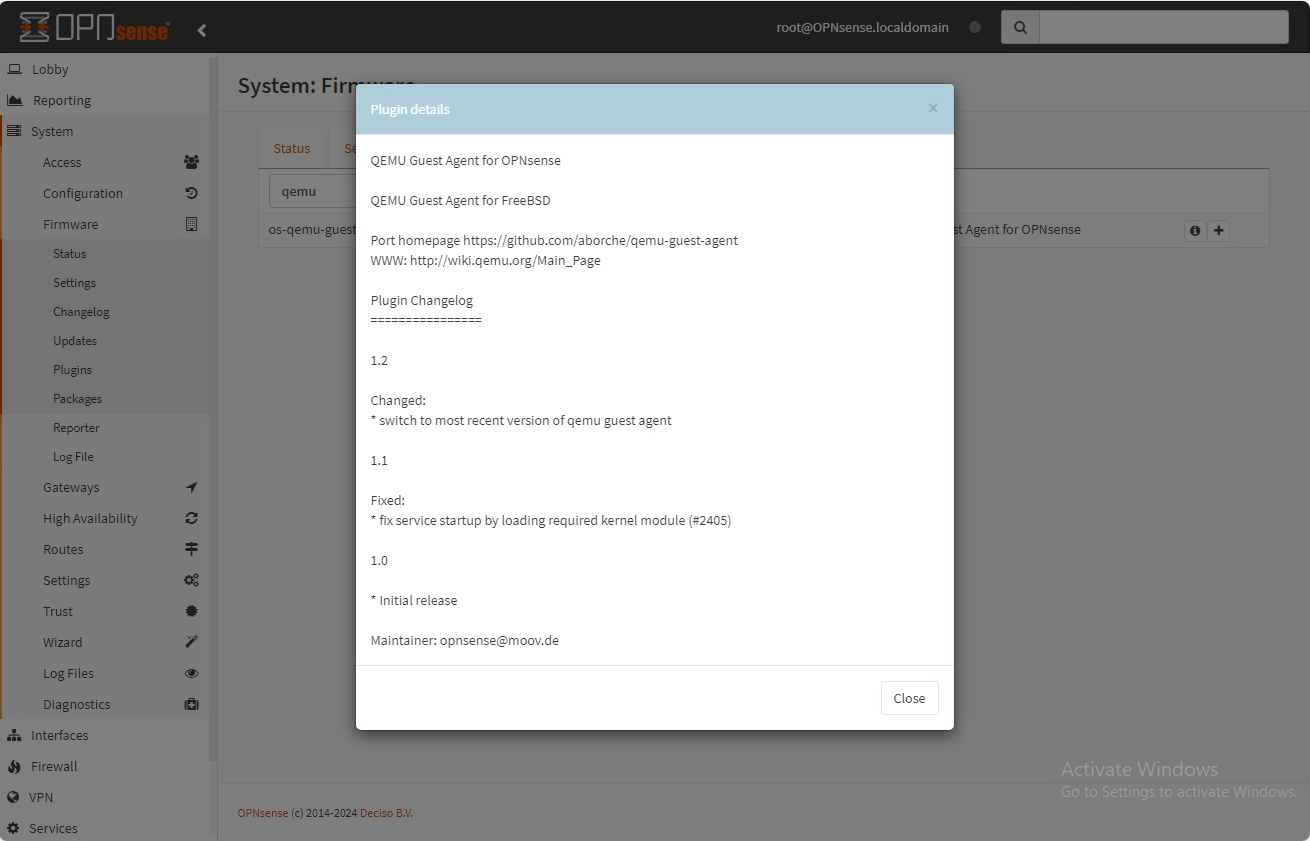Click the Lobby laptop icon

point(14,69)
